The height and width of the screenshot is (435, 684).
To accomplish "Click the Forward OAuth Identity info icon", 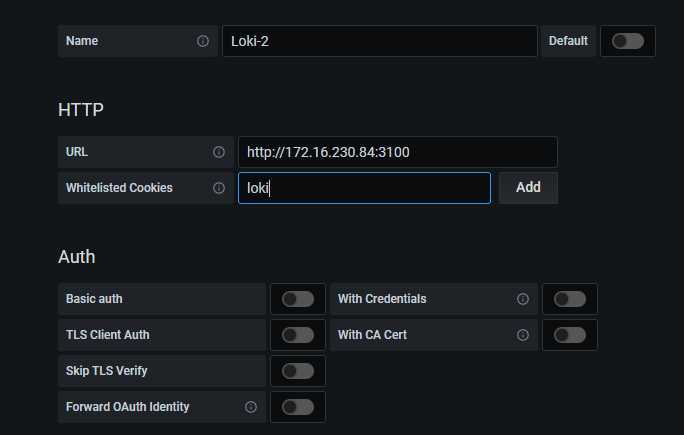I will pyautogui.click(x=250, y=407).
